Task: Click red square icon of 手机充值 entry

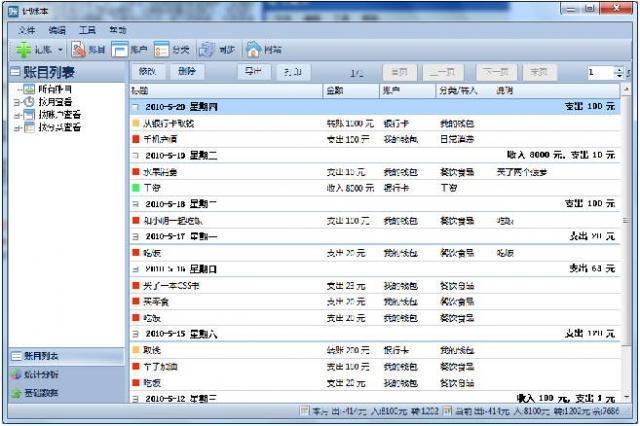Action: tap(136, 139)
